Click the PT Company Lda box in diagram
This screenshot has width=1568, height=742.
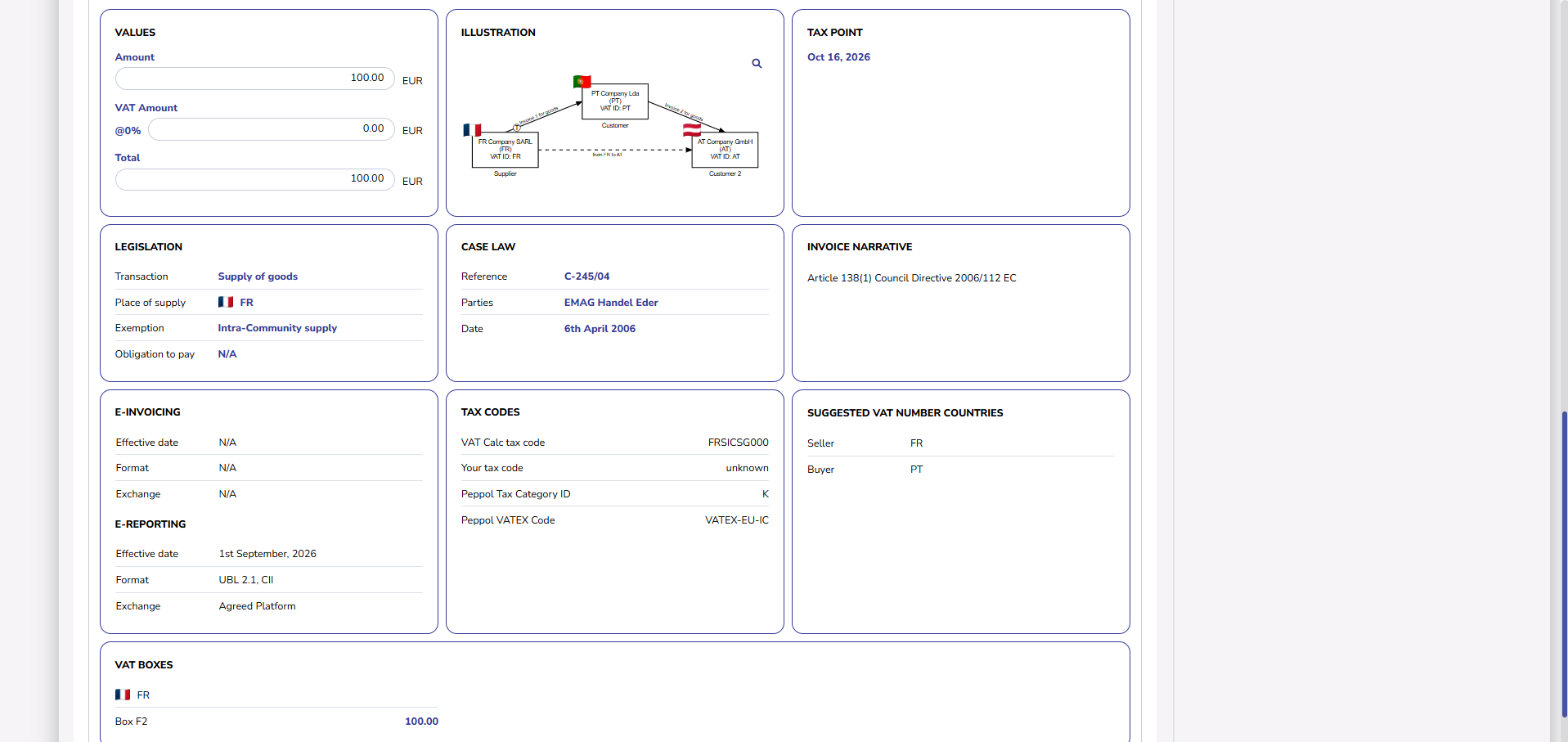[615, 101]
